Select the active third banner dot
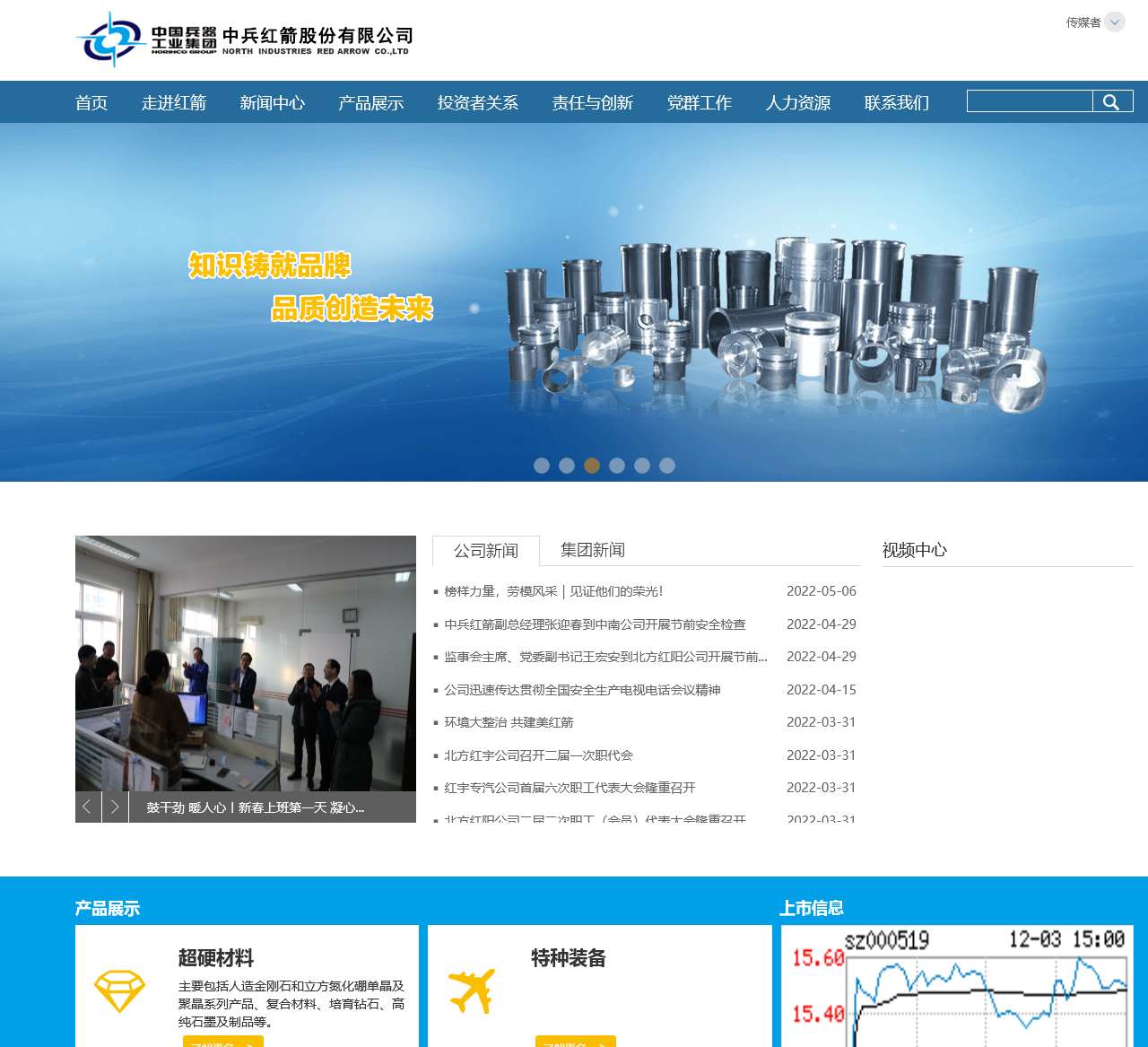1148x1047 pixels. click(592, 465)
